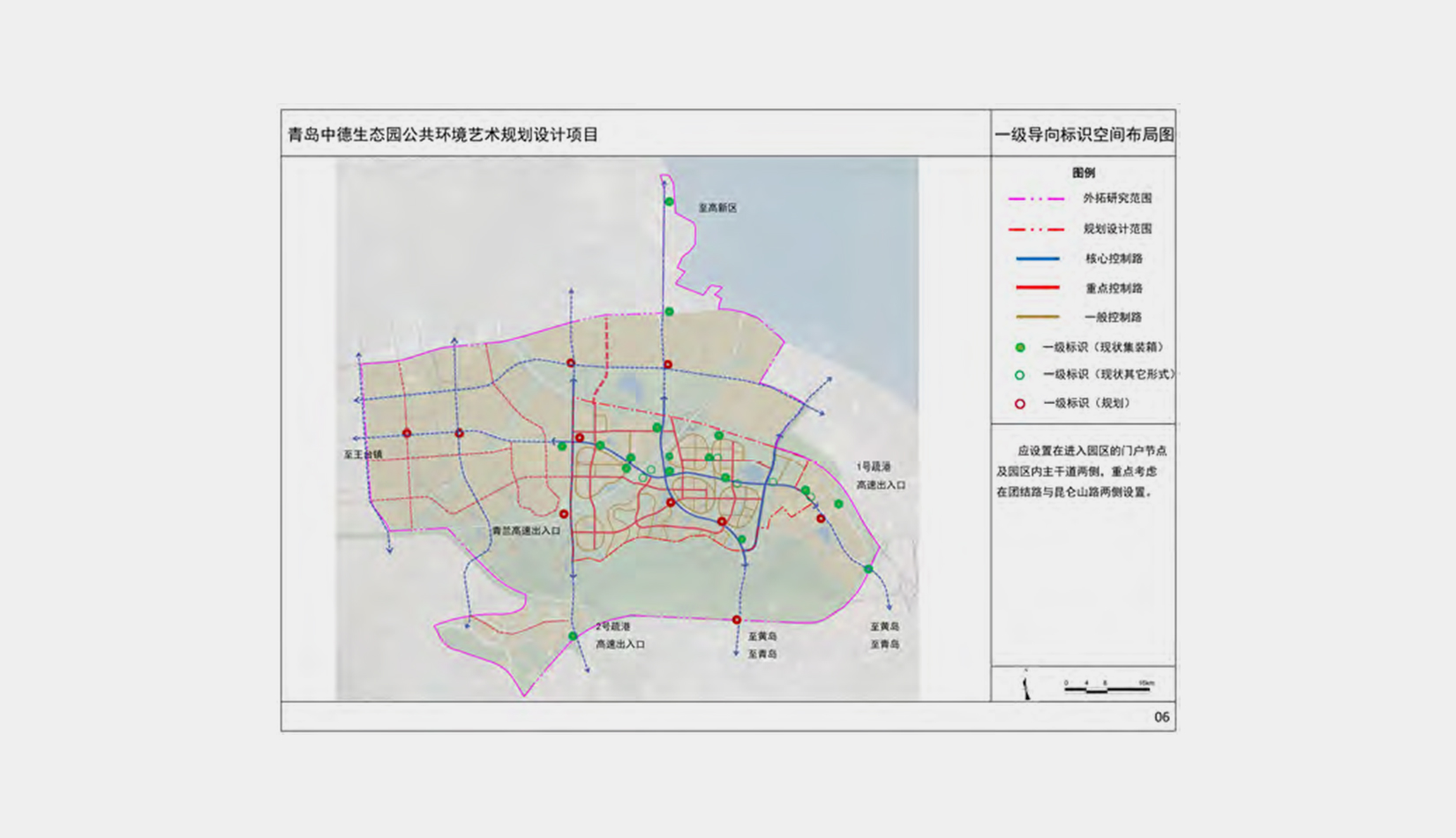Click the 至王台镇 map label
1456x838 pixels.
[x=363, y=455]
